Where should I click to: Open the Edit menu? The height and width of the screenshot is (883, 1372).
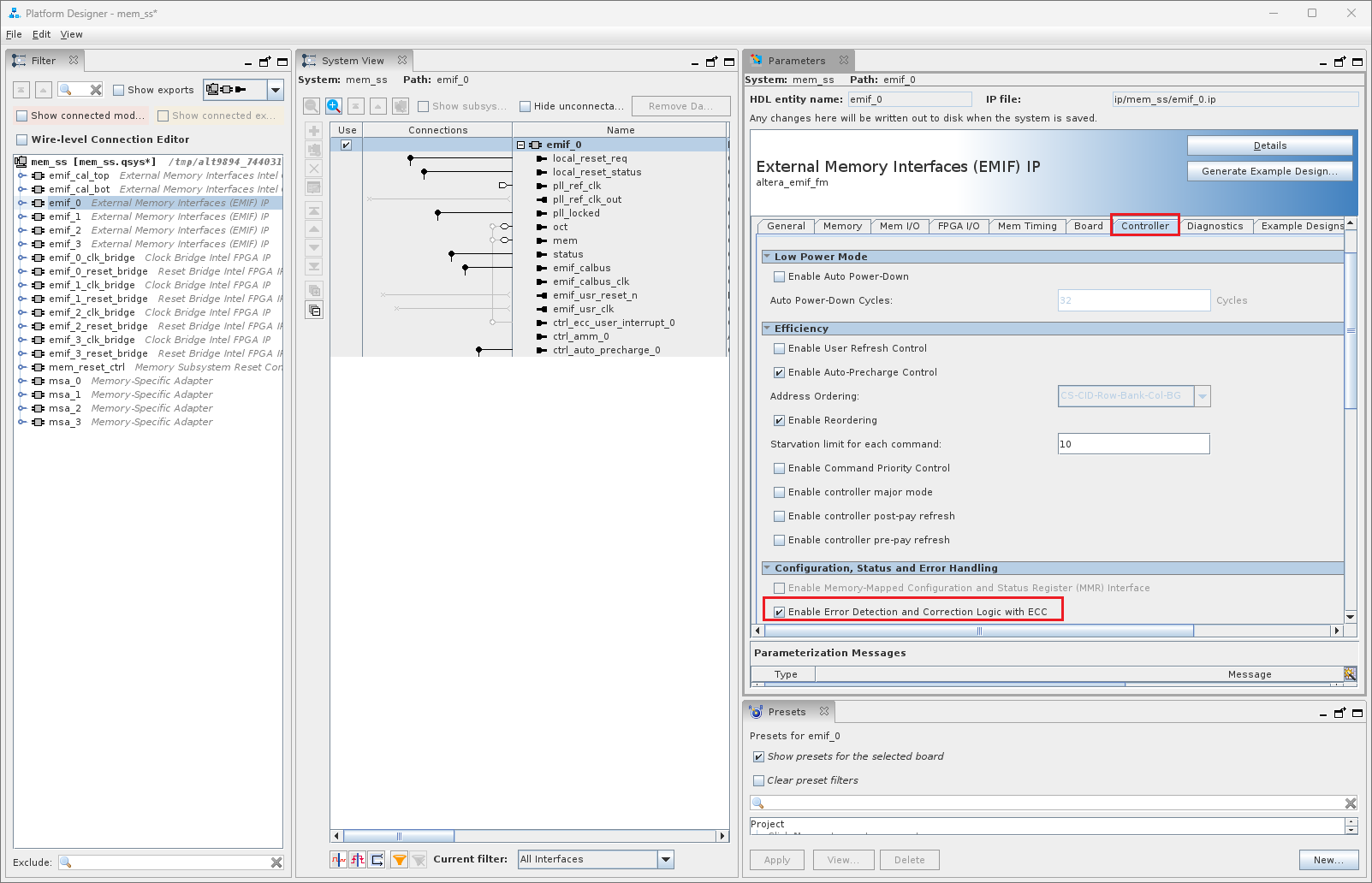pos(41,35)
